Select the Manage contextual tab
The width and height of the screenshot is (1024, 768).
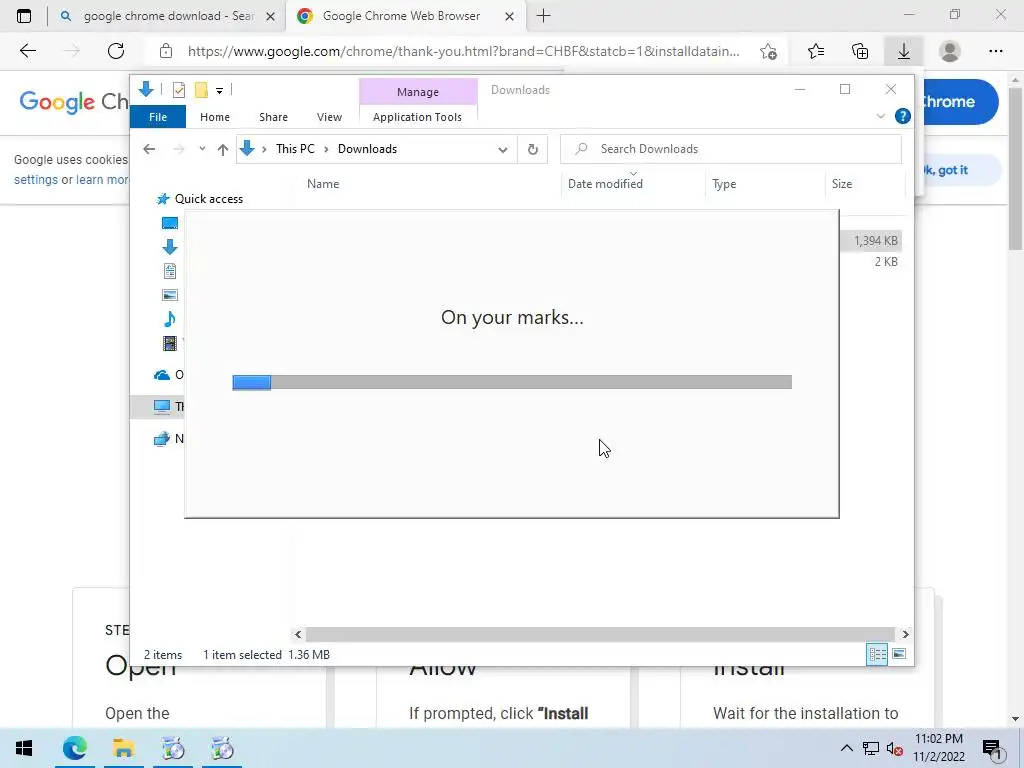(x=418, y=92)
